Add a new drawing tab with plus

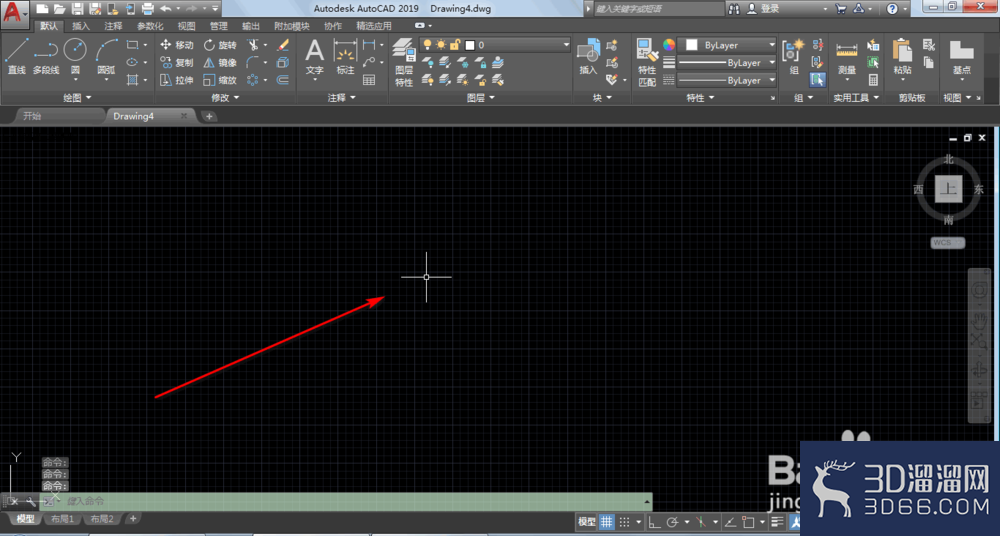pyautogui.click(x=209, y=116)
